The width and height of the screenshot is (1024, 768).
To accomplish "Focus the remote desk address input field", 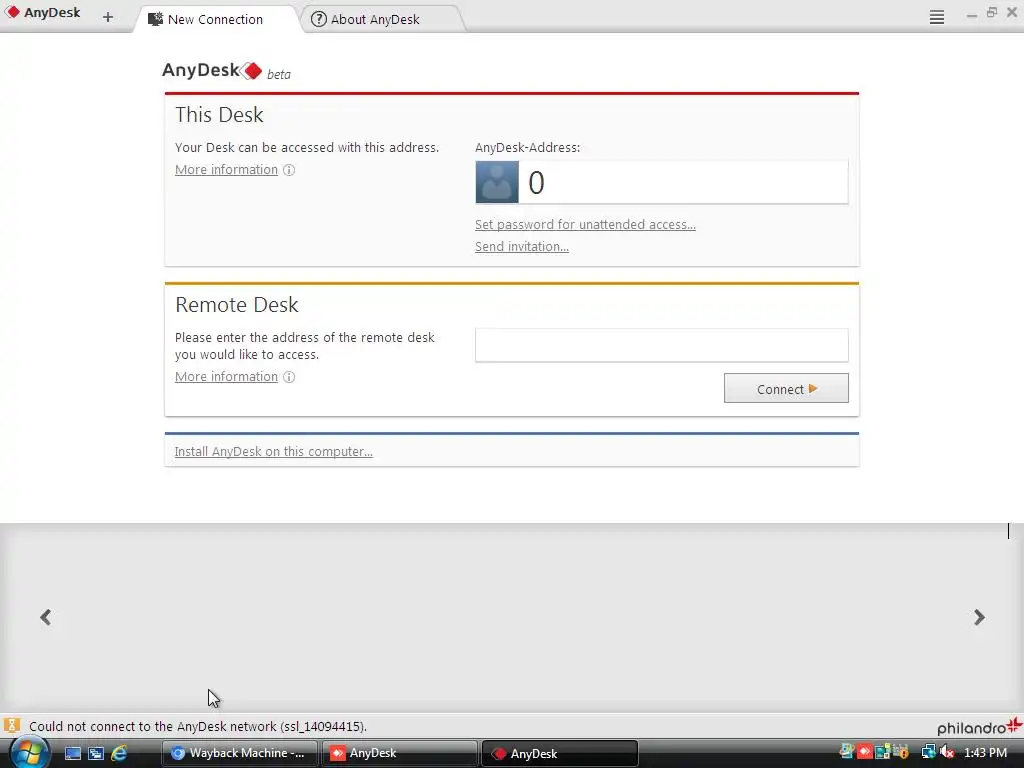I will coord(662,345).
